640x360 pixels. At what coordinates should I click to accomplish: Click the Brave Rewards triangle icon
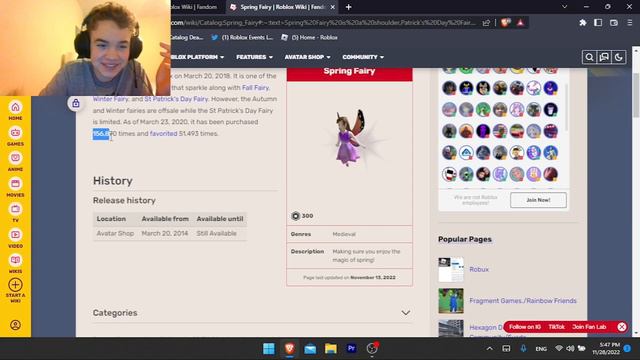click(520, 23)
